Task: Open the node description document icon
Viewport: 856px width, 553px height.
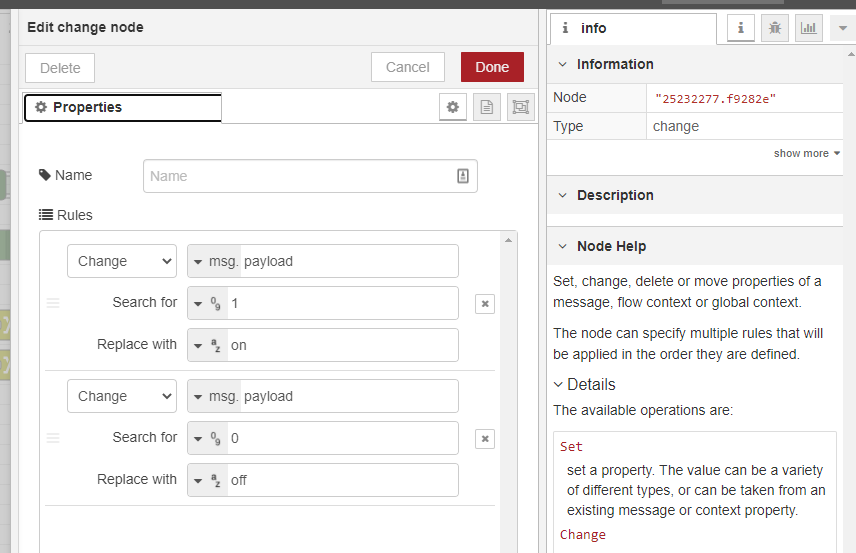Action: pos(486,106)
